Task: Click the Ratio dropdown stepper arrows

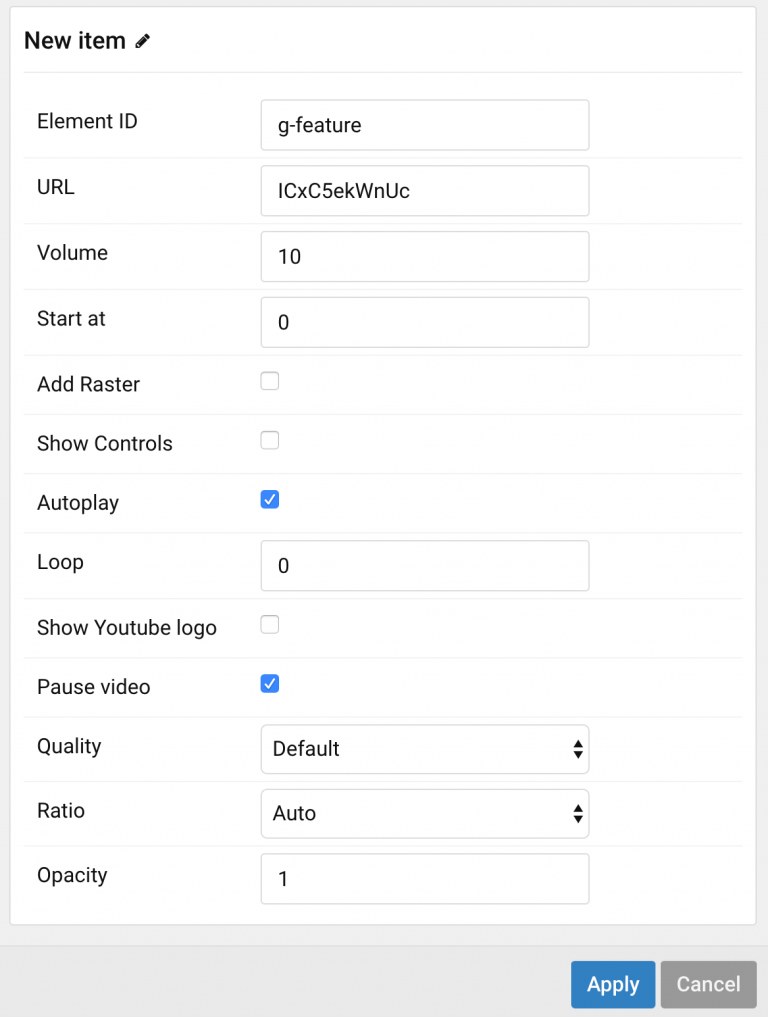Action: tap(578, 813)
